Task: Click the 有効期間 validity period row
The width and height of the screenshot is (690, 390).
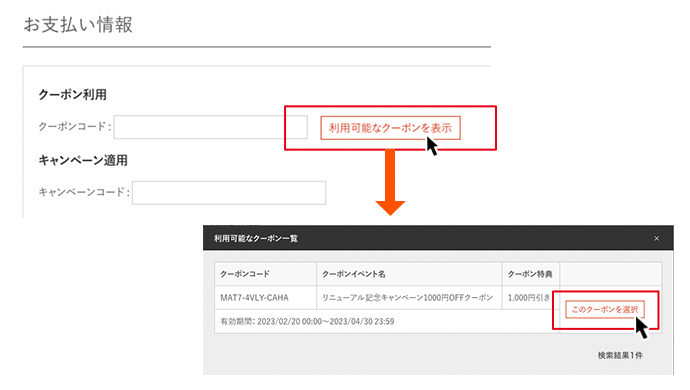Action: click(387, 321)
